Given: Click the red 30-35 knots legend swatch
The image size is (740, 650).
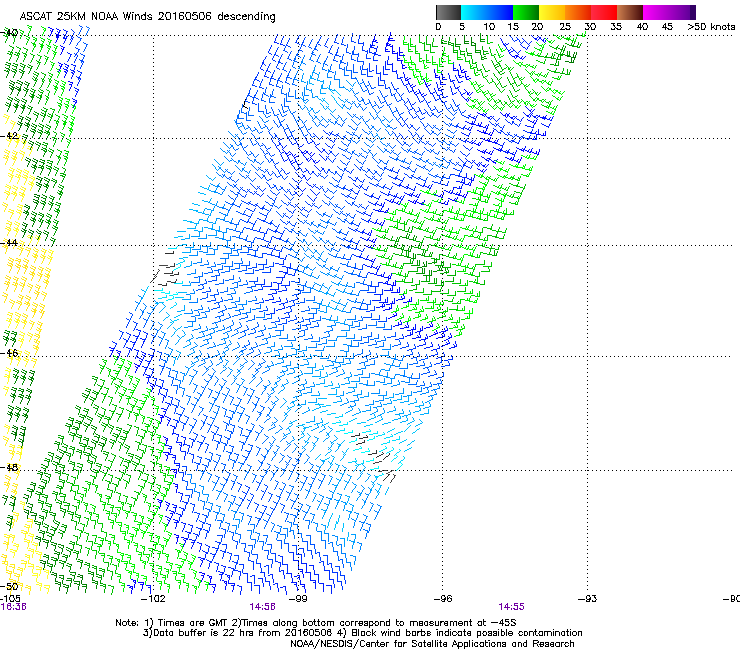Looking at the screenshot, I should coord(604,12).
